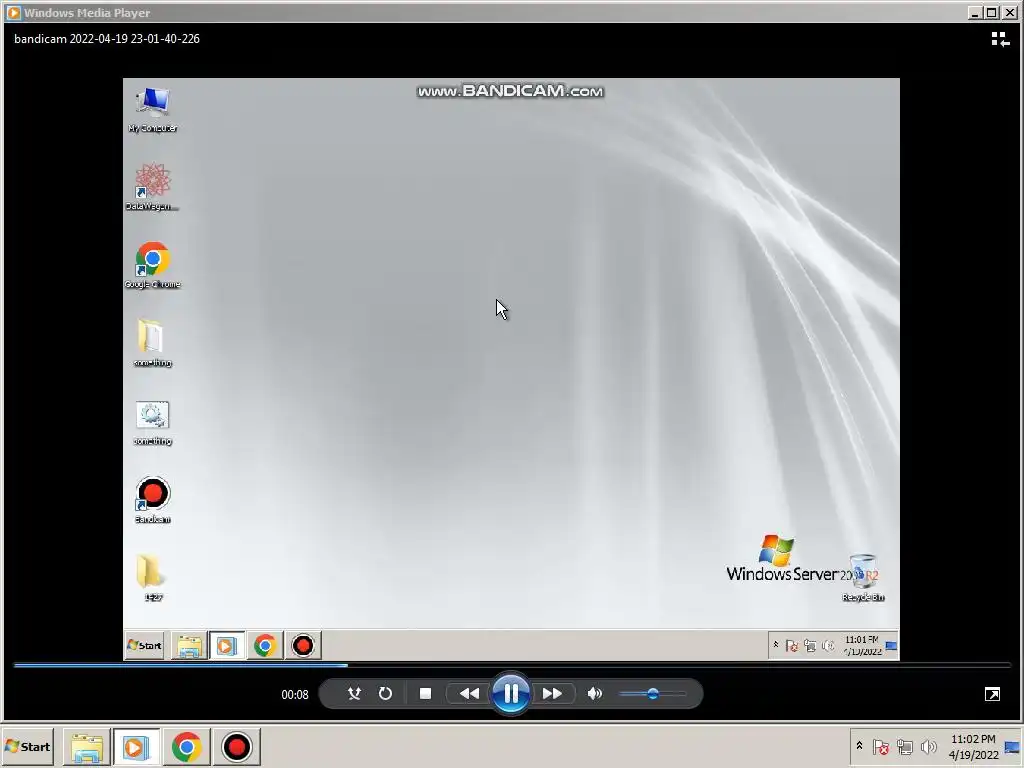Image resolution: width=1024 pixels, height=768 pixels.
Task: Pause the playing video
Action: click(x=511, y=694)
